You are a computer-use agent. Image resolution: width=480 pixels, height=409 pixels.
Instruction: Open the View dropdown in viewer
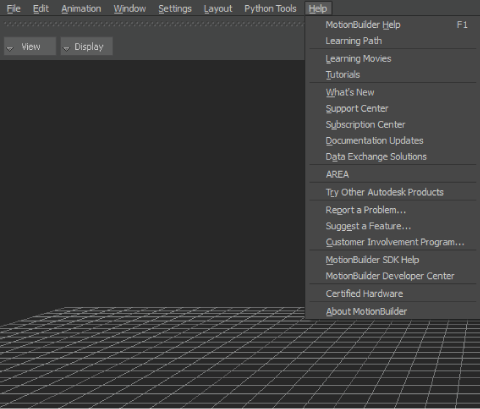30,46
